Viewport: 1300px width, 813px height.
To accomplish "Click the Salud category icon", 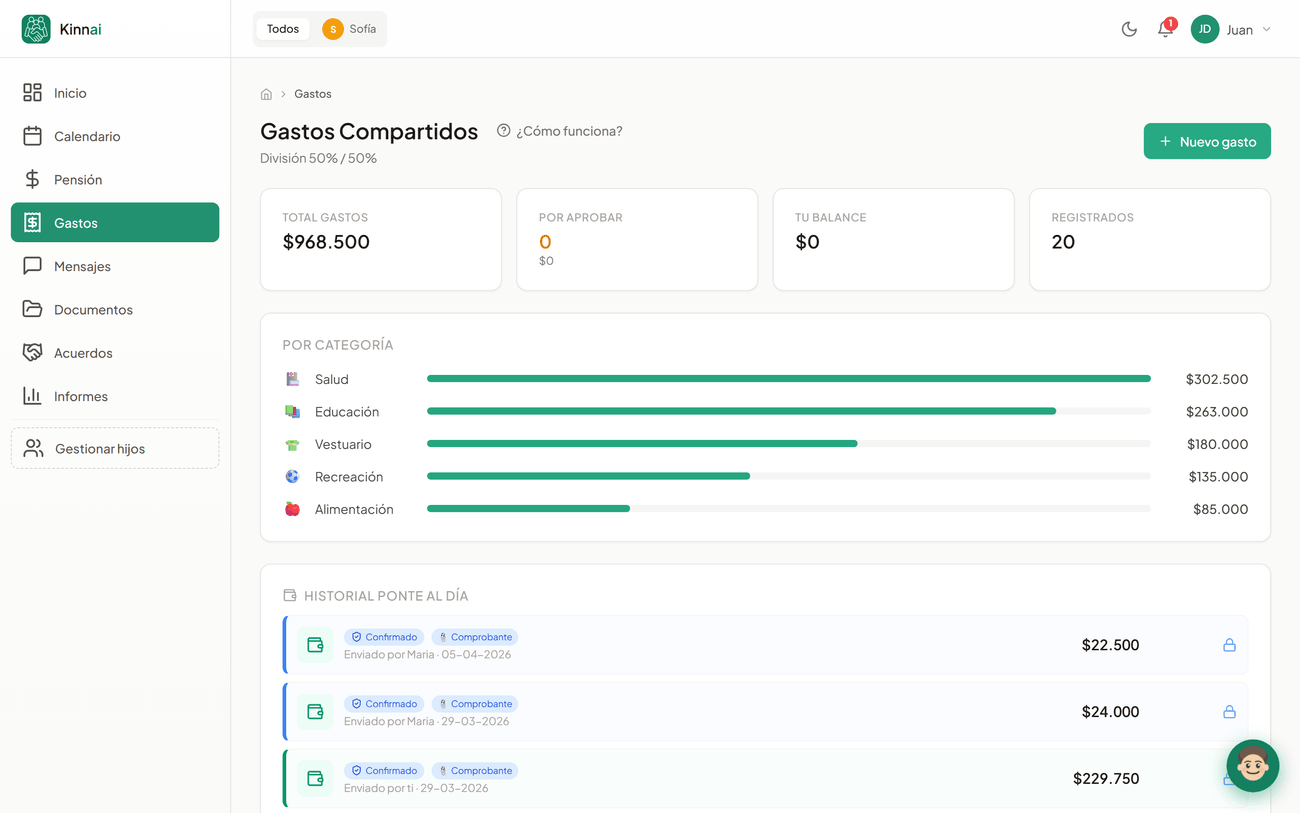I will [x=292, y=379].
